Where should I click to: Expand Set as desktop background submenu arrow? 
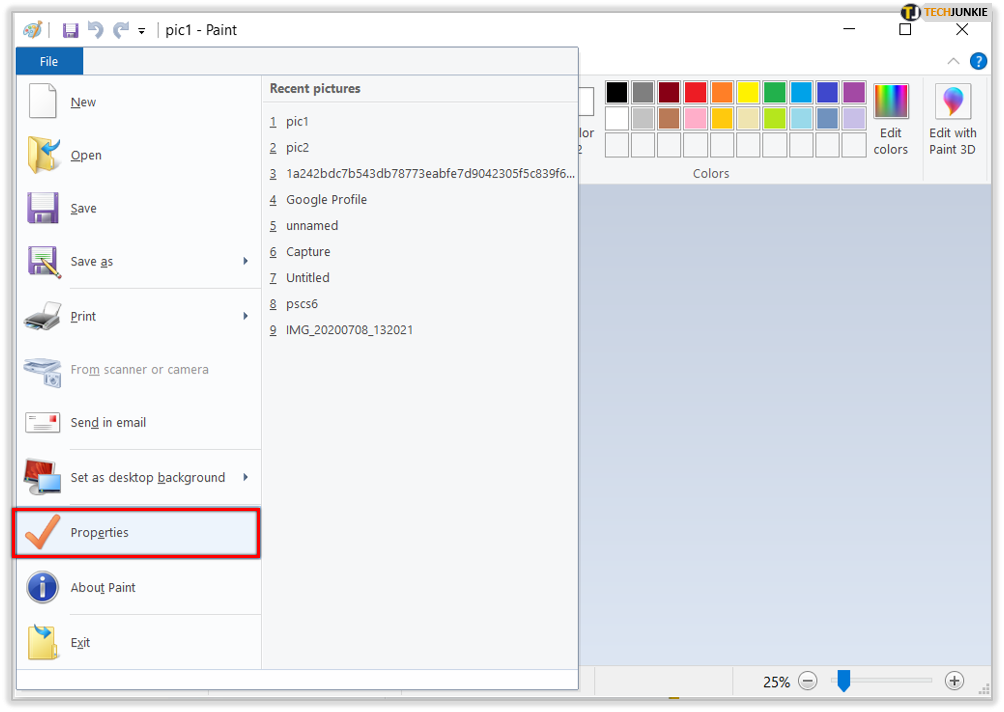(x=246, y=477)
